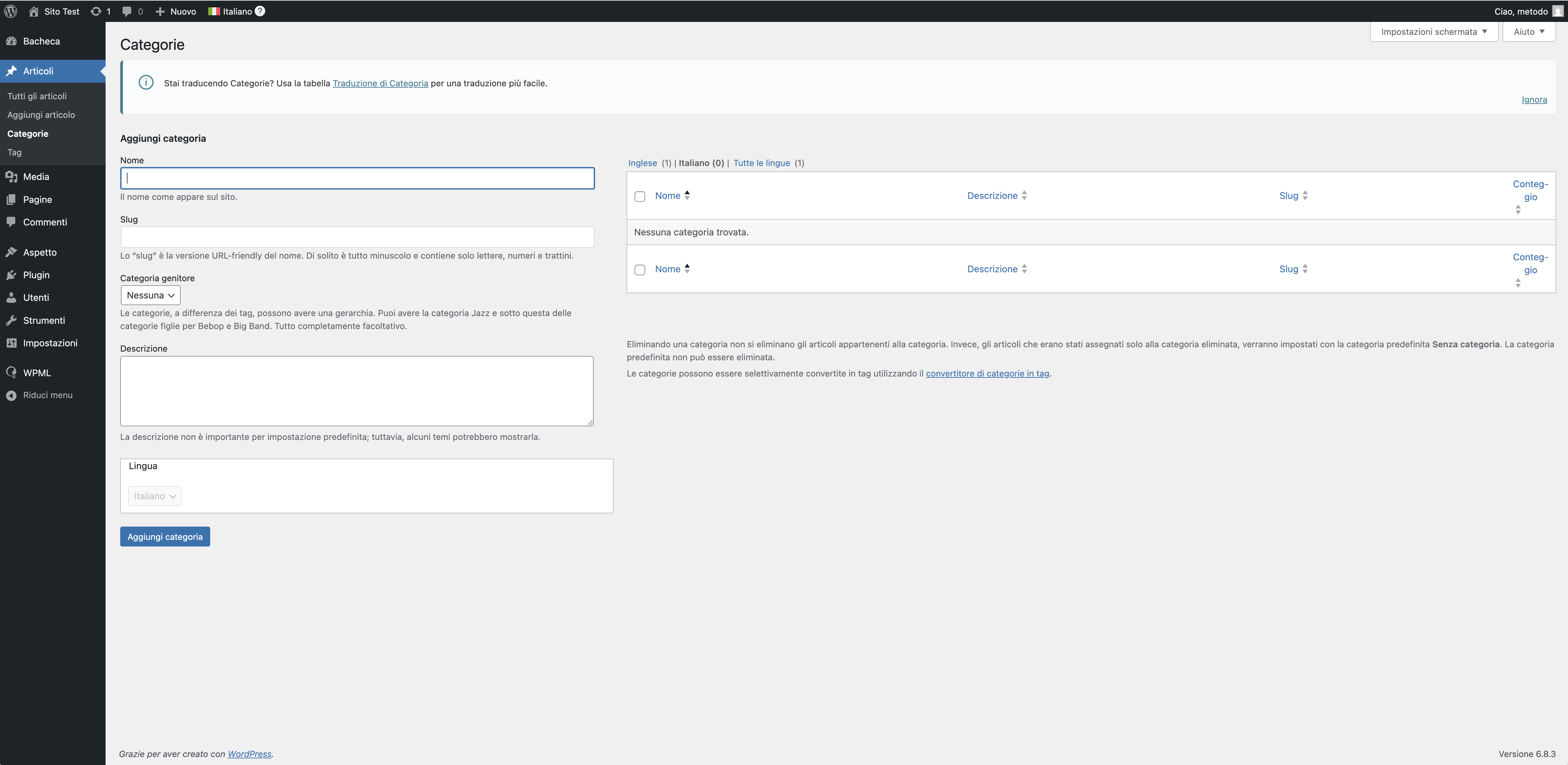Viewport: 1568px width, 765px height.
Task: Sort the table by Slug column header
Action: click(1289, 195)
